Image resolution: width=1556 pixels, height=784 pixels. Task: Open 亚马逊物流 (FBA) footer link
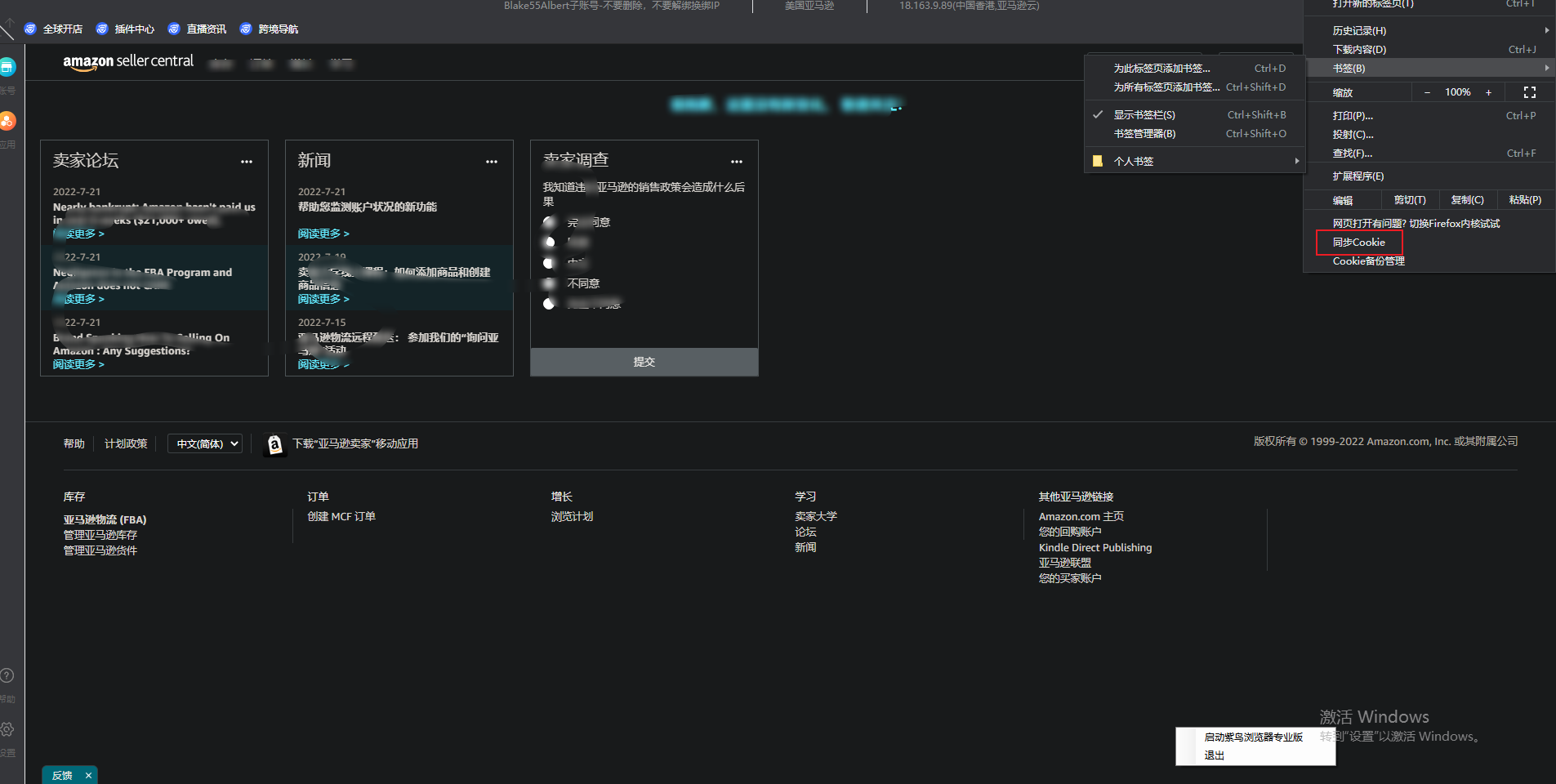coord(105,519)
